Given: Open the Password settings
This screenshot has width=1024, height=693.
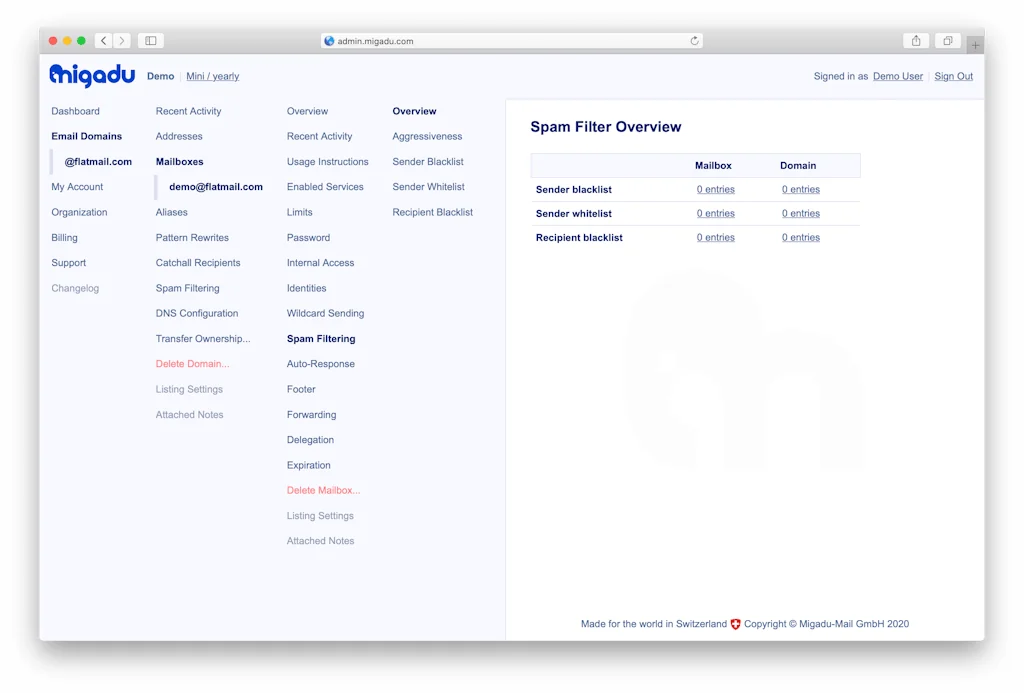Looking at the screenshot, I should click(308, 238).
